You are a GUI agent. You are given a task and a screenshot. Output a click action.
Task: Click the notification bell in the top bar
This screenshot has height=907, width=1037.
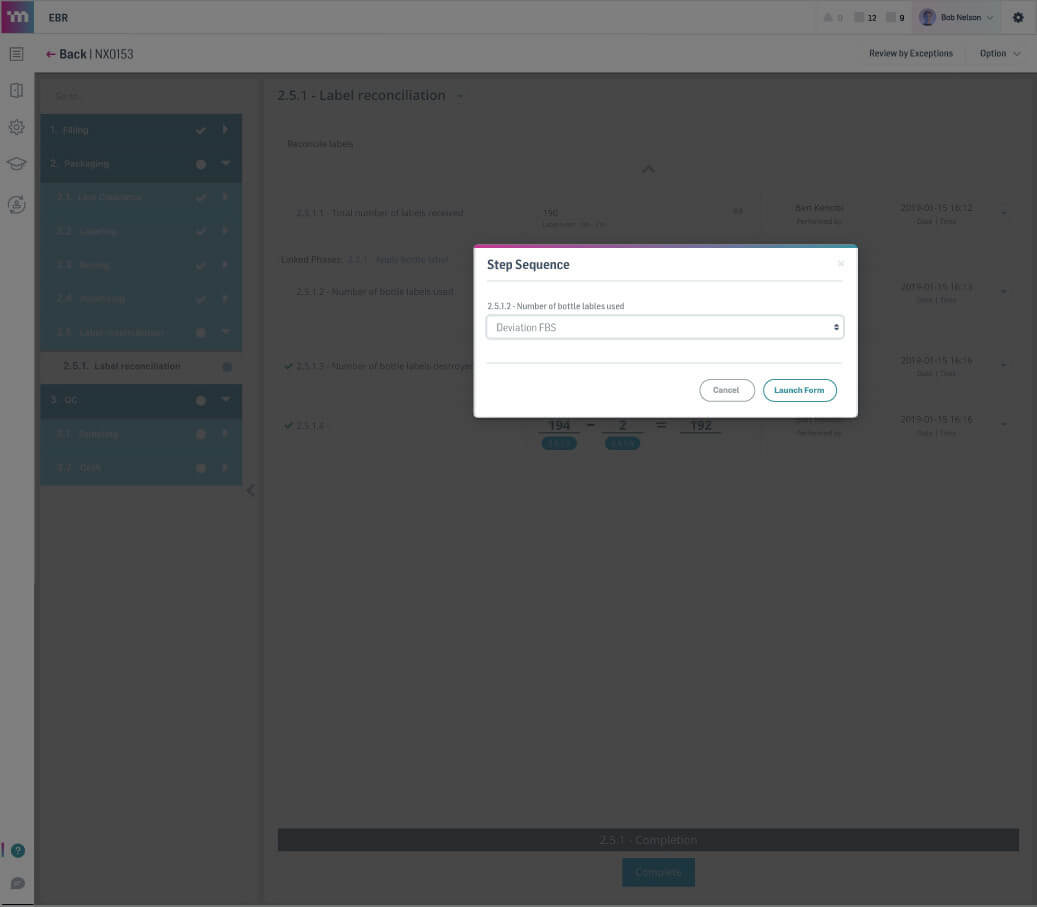pos(828,17)
